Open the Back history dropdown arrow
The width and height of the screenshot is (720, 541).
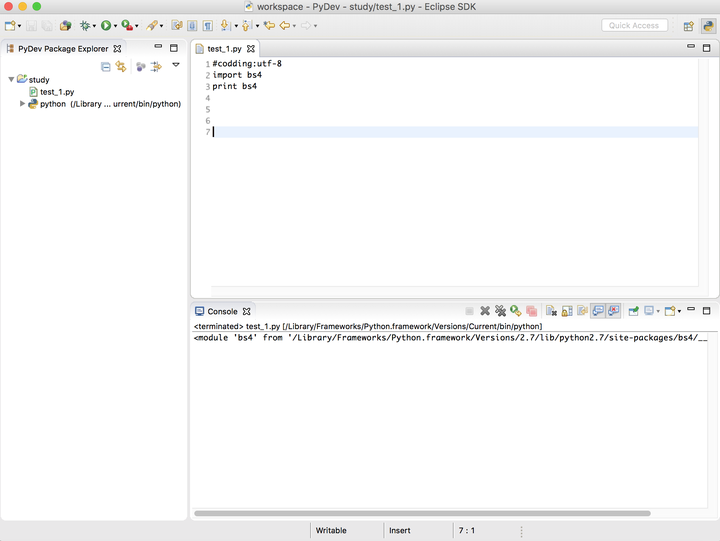(x=294, y=26)
